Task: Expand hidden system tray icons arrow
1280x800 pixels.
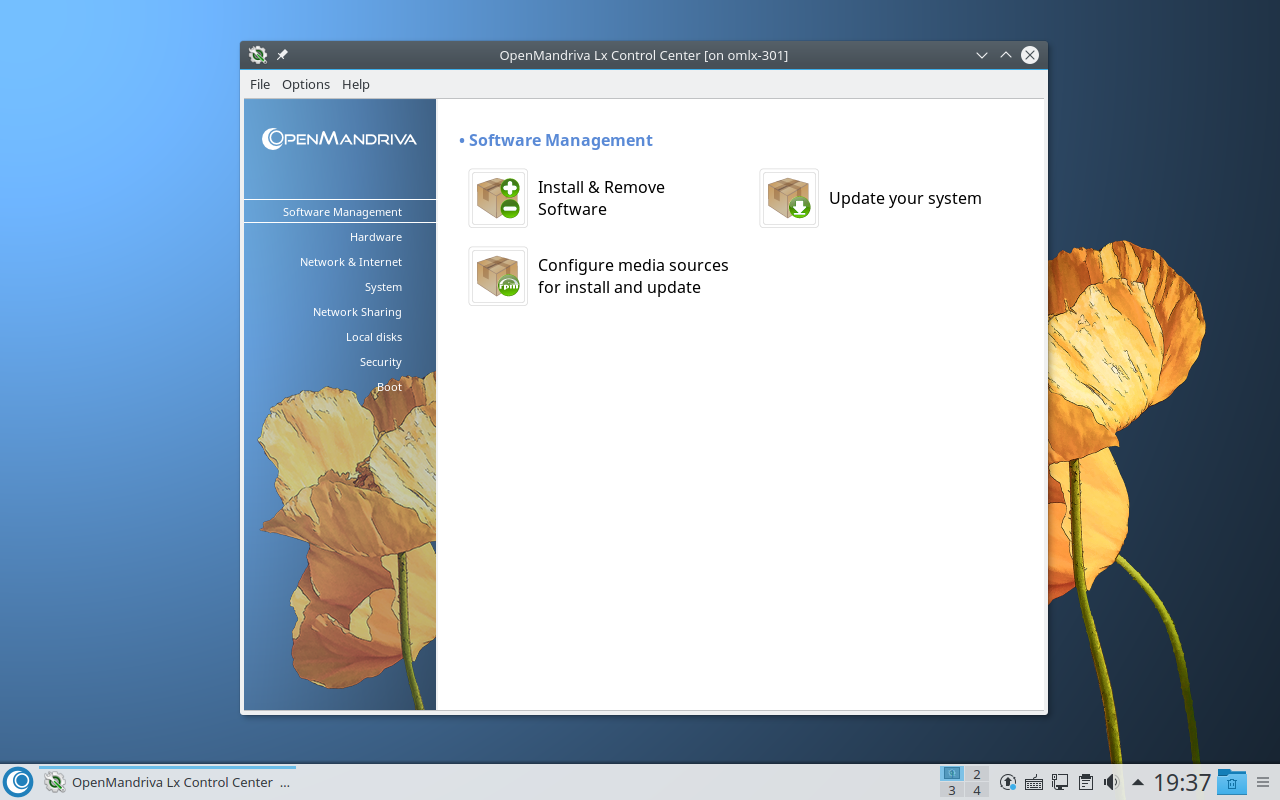Action: pos(1137,782)
